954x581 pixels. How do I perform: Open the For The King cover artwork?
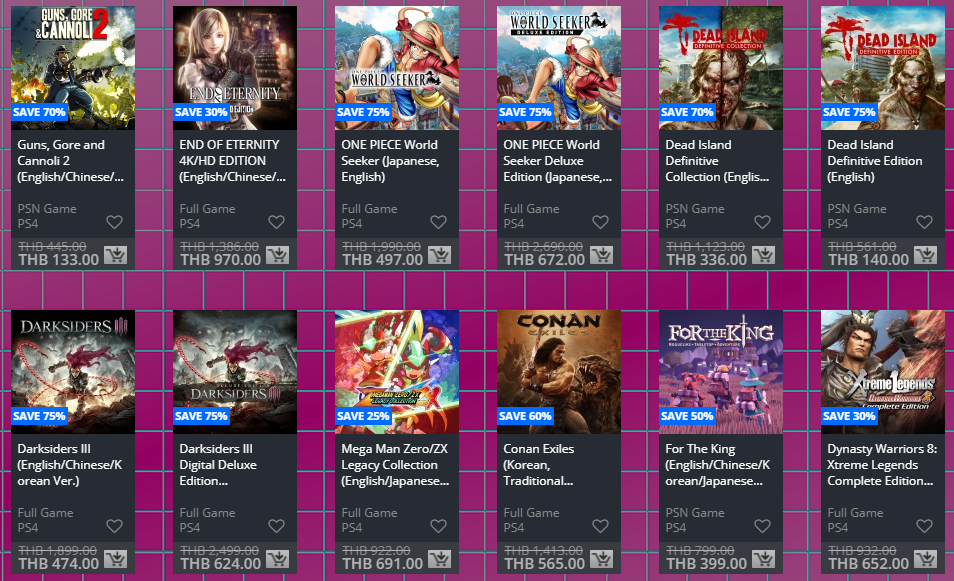(721, 372)
